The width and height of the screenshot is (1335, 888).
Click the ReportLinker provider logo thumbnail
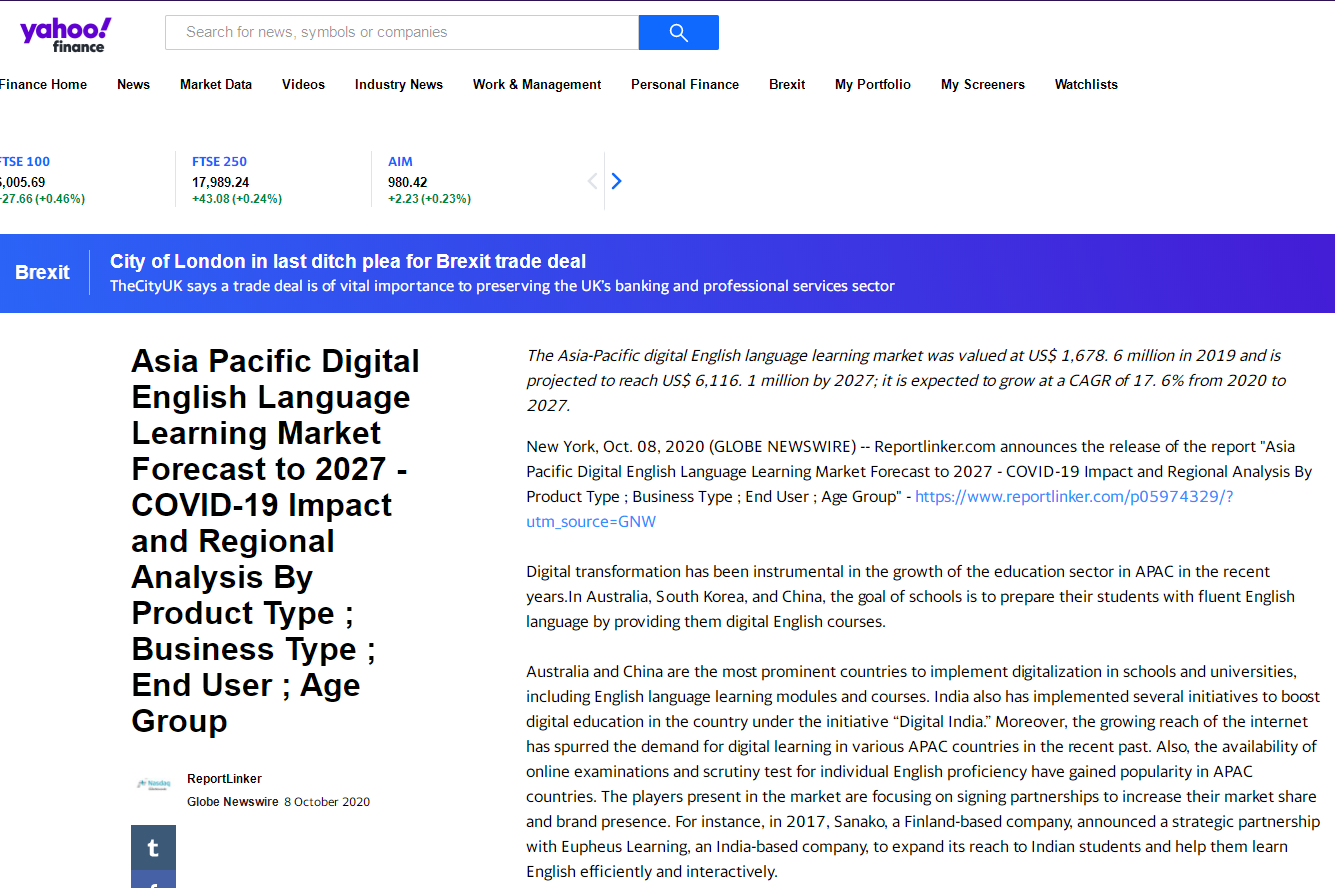(x=153, y=784)
